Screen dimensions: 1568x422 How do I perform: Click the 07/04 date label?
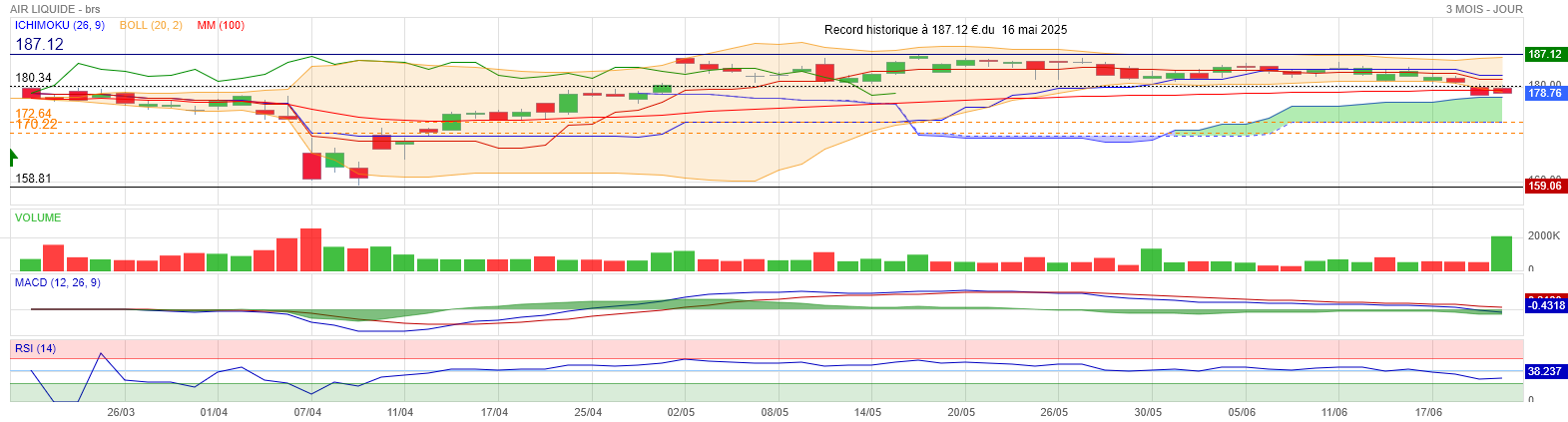(307, 412)
